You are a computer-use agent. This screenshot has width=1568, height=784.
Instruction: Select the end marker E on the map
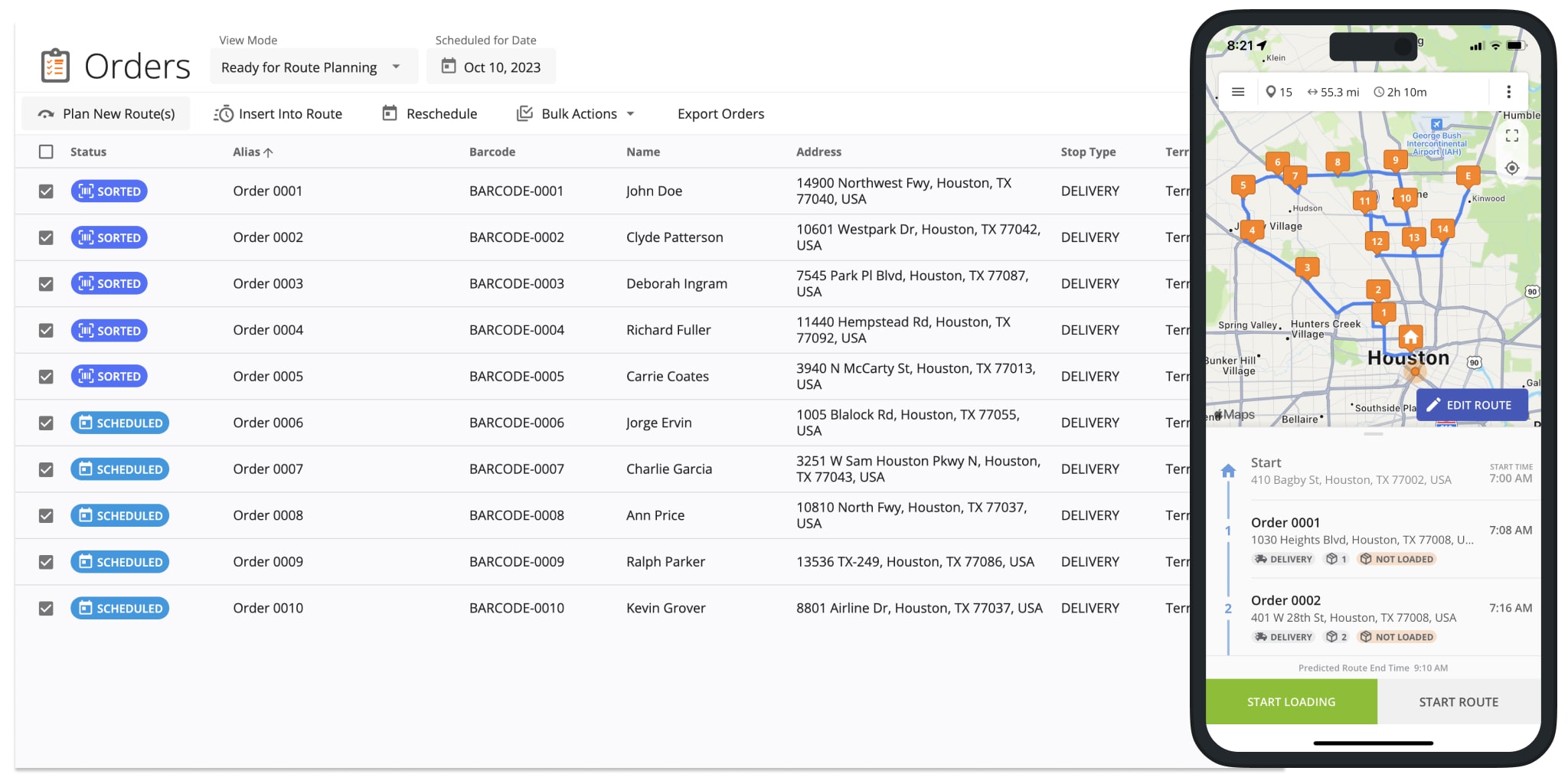tap(1468, 176)
